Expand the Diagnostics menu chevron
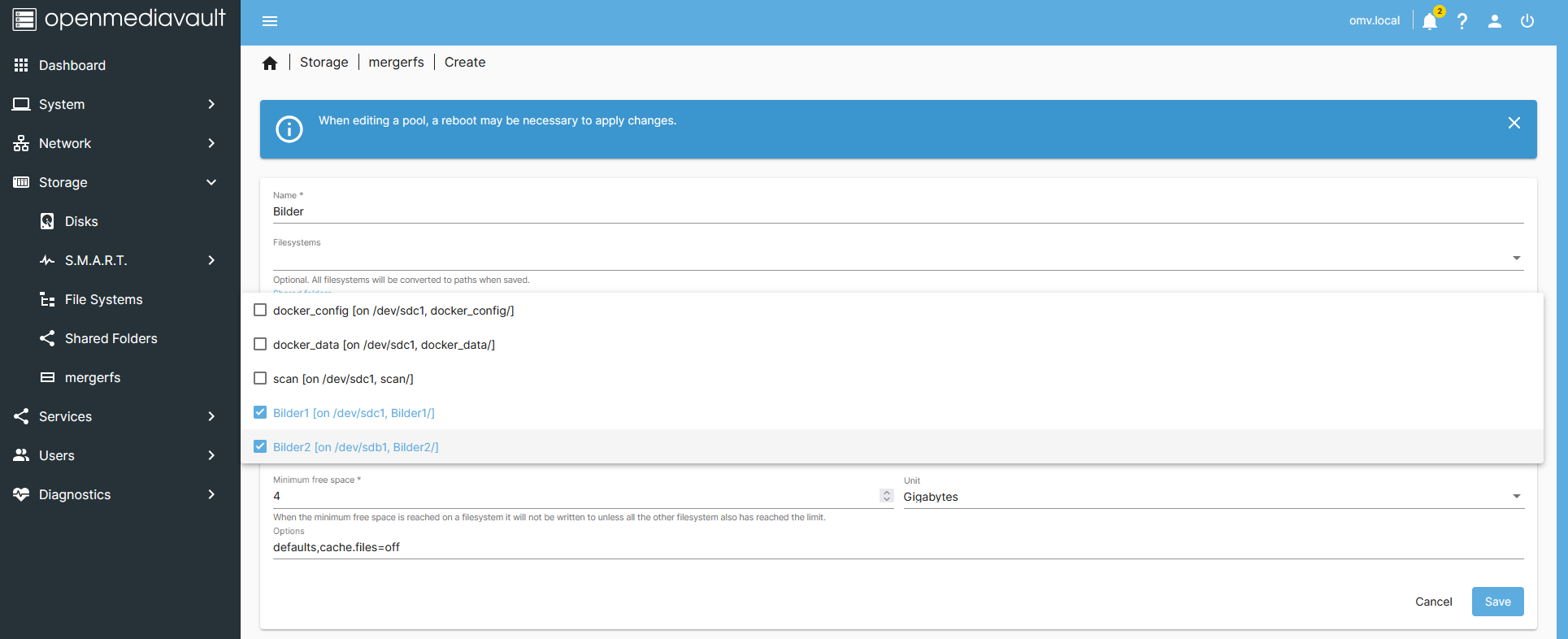 coord(211,494)
